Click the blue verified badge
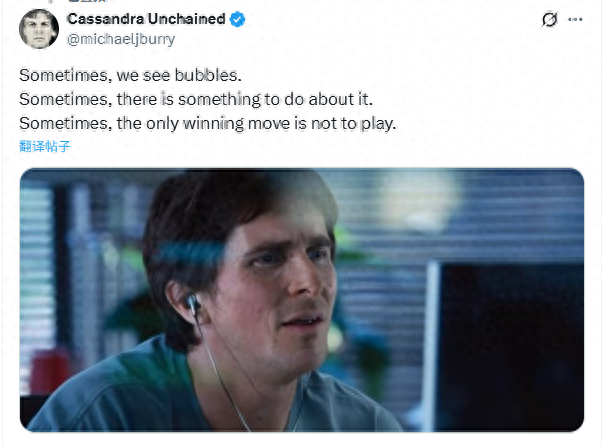The height and width of the screenshot is (446, 603). (237, 19)
